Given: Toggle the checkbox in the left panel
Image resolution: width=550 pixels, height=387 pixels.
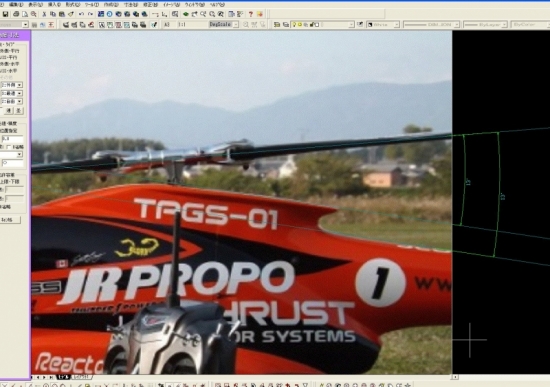Looking at the screenshot, I should pos(9,147).
